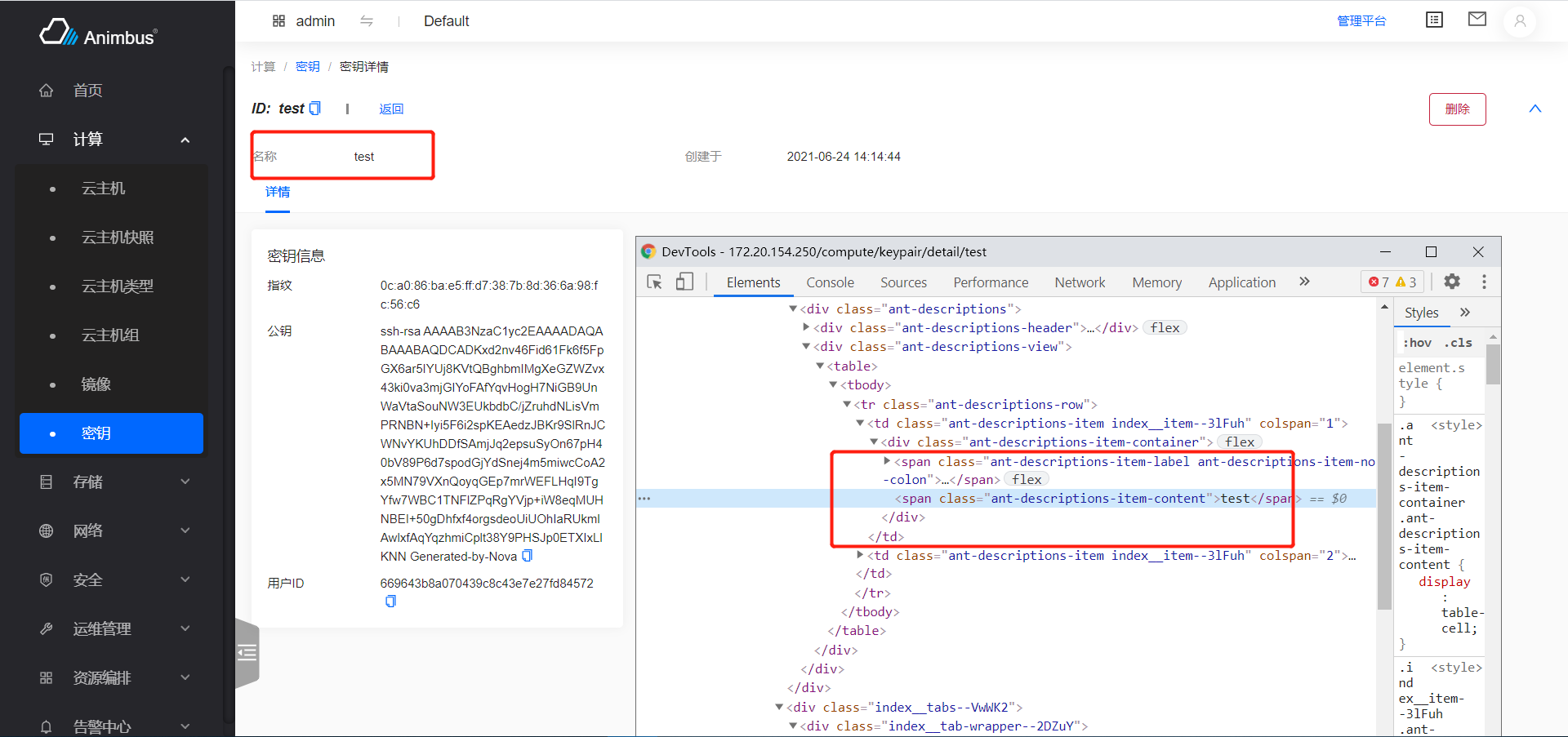This screenshot has height=737, width=1568.
Task: Copy the user ID value
Action: tap(390, 602)
